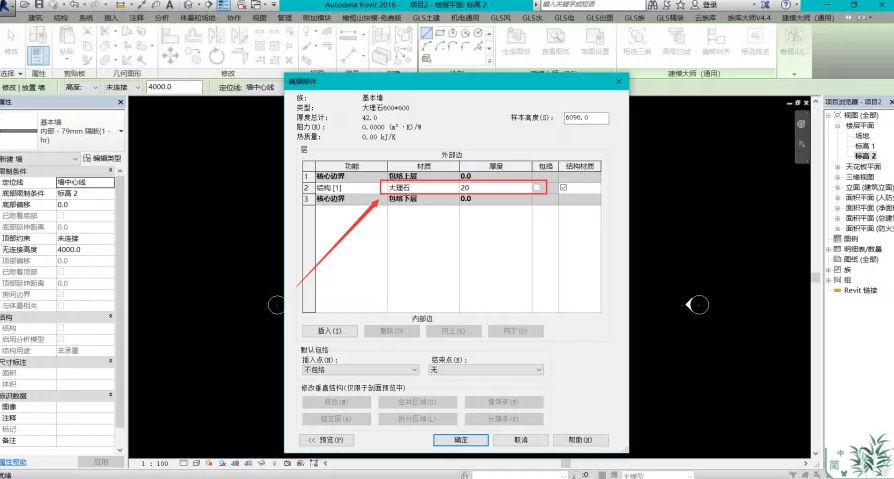Click the Open file icon in quick access toolbar
894x479 pixels.
[x=25, y=5]
